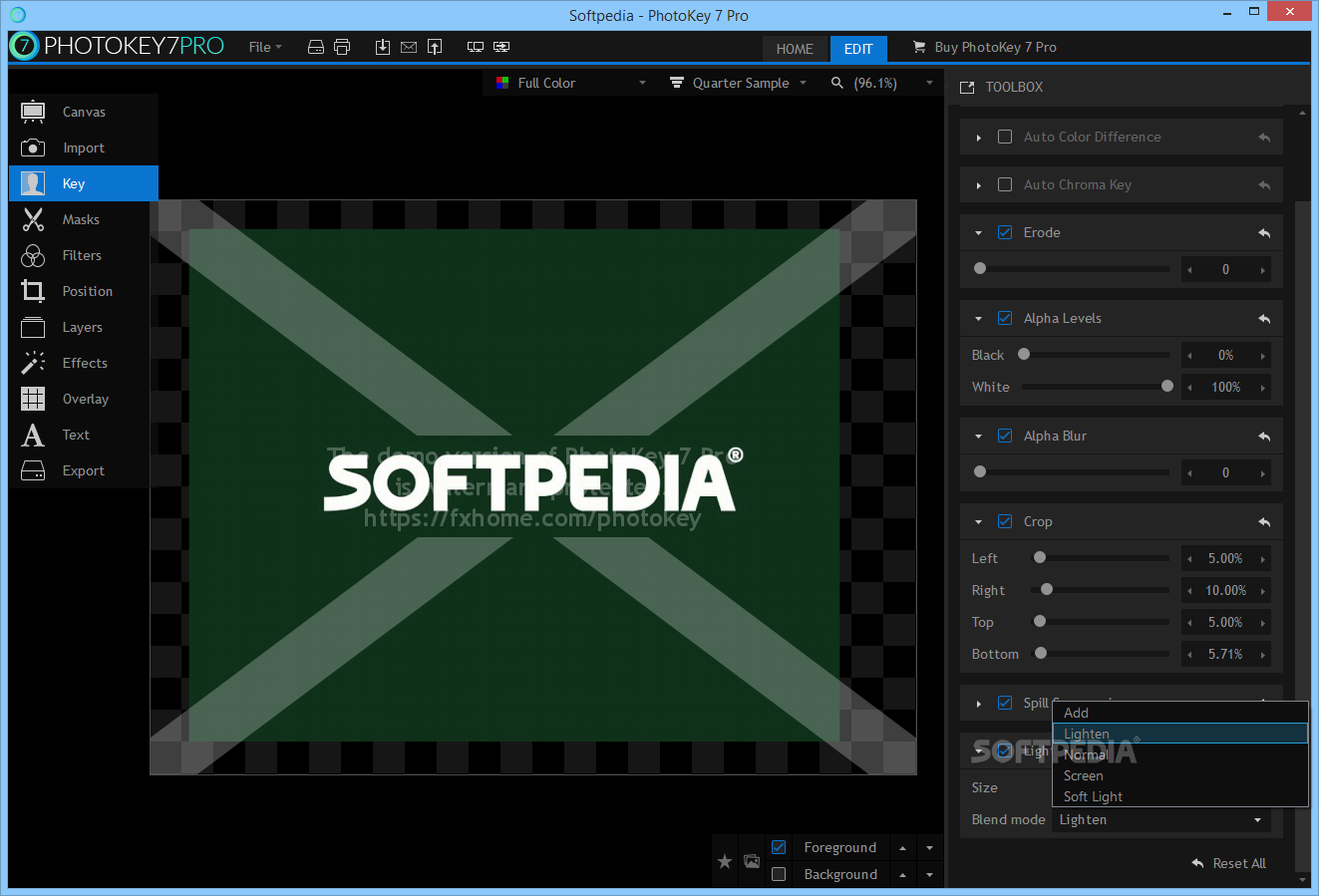Switch to the HOME tab
The width and height of the screenshot is (1319, 896).
tap(795, 49)
